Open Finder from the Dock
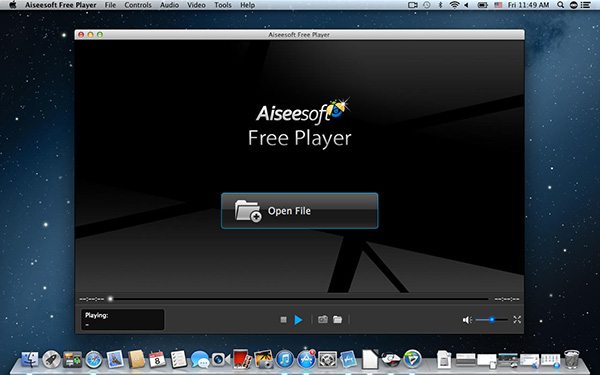The width and height of the screenshot is (600, 375). click(x=30, y=360)
